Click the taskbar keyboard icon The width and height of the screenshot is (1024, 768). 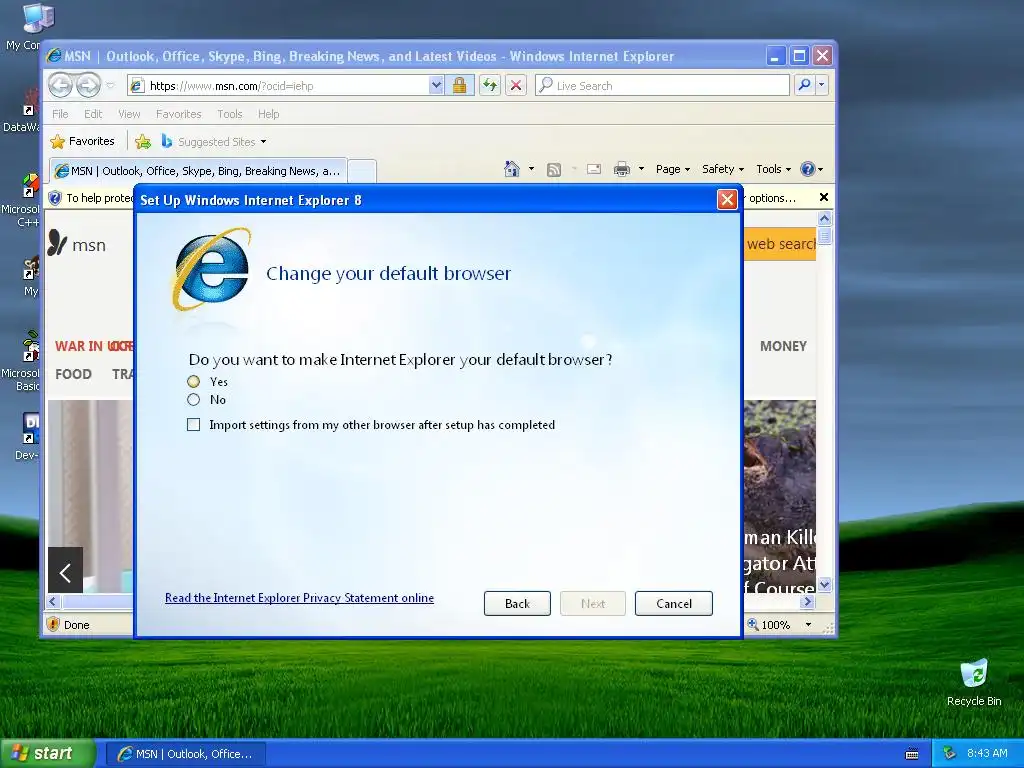tap(912, 754)
